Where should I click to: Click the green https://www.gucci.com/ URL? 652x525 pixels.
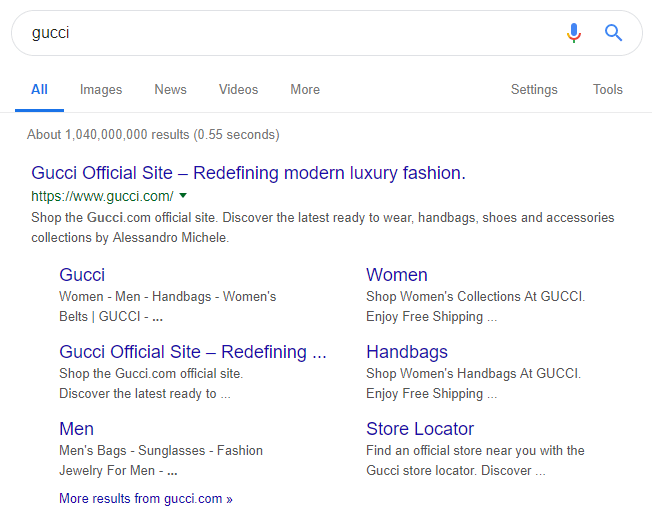(102, 196)
